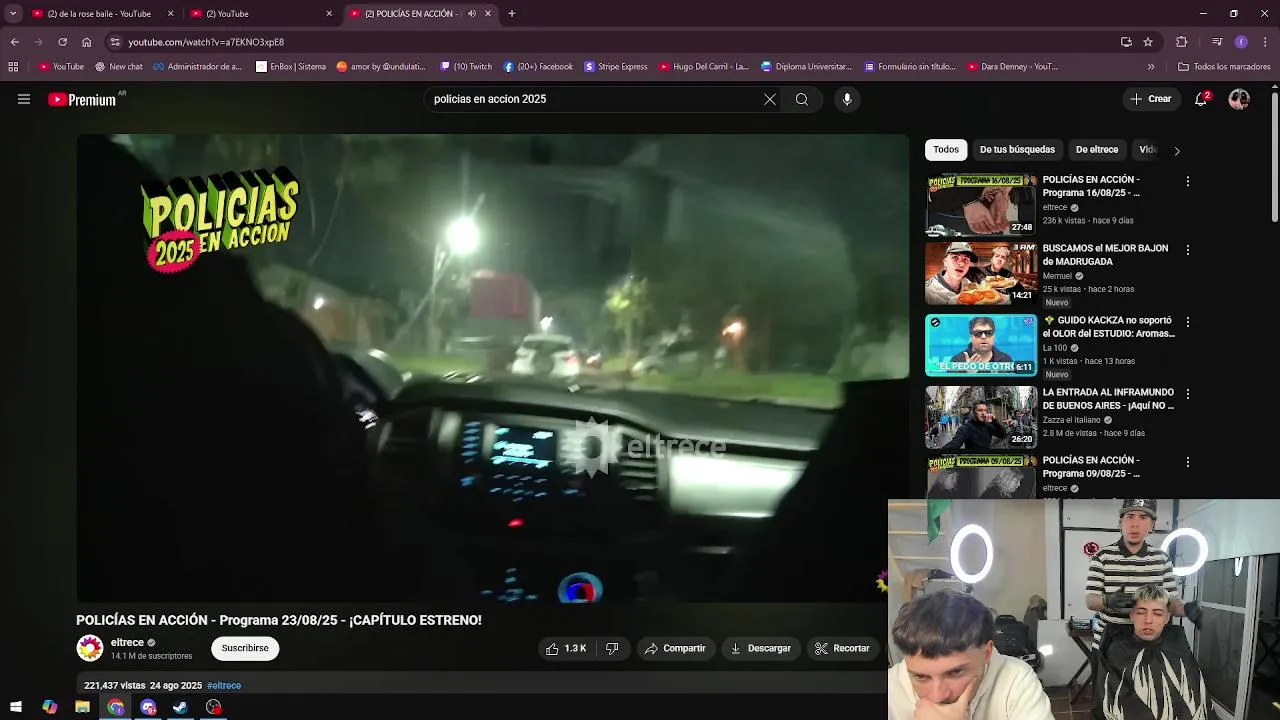Screen dimensions: 1280x720
Task: Open the eltrece channel name link
Action: 127,643
